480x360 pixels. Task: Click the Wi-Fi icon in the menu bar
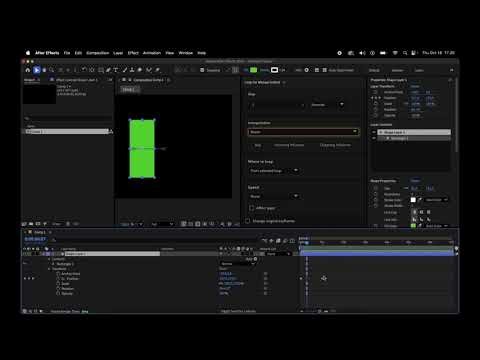[x=395, y=53]
